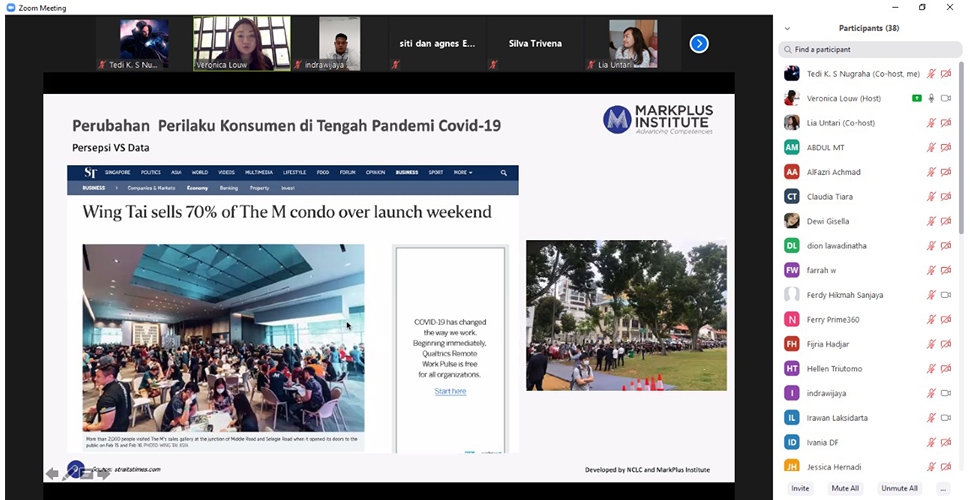Toggle Ferdy Hikmah Sanjaya's video camera
This screenshot has height=500, width=970.
point(945,295)
